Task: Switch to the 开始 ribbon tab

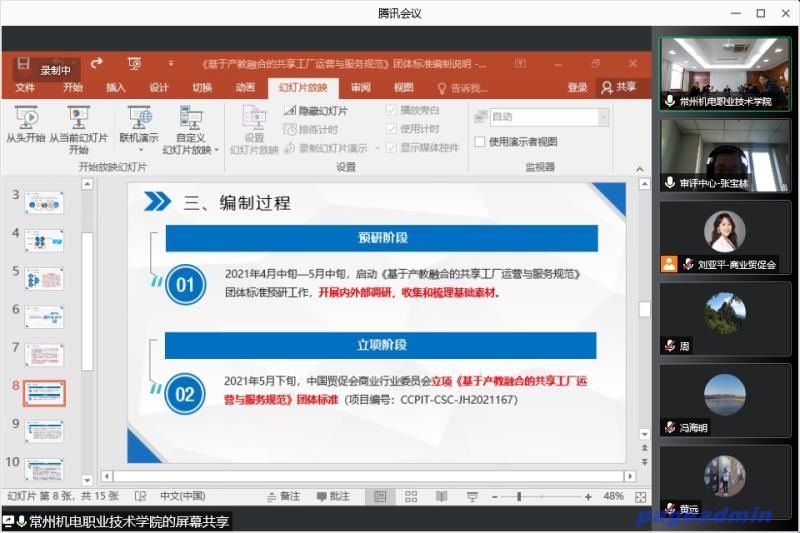Action: (x=73, y=88)
